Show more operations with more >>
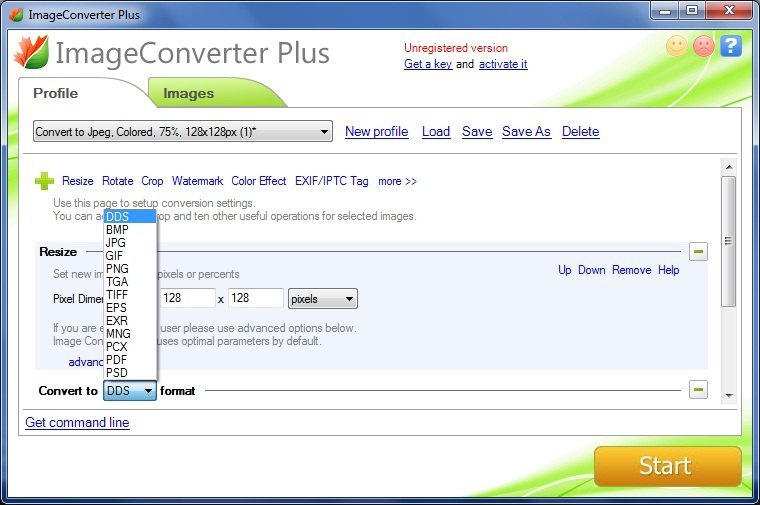760x505 pixels. point(397,181)
